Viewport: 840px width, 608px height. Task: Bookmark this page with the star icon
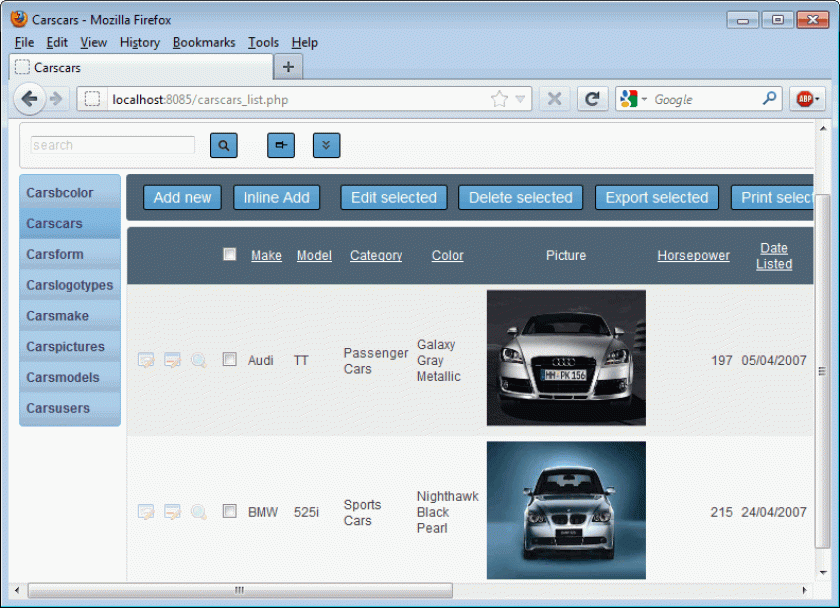499,99
